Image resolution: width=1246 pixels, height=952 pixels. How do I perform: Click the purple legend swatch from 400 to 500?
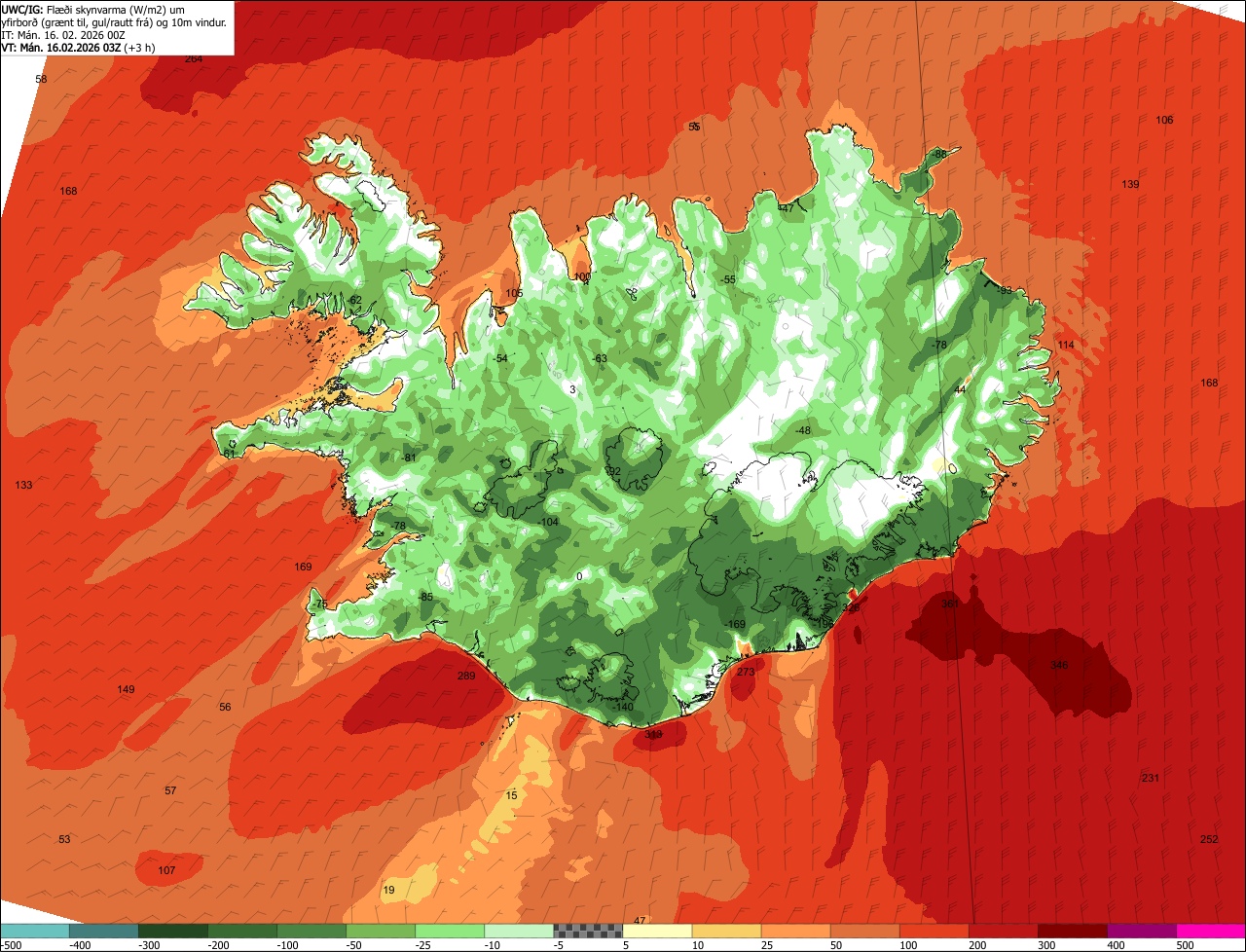click(x=1141, y=931)
